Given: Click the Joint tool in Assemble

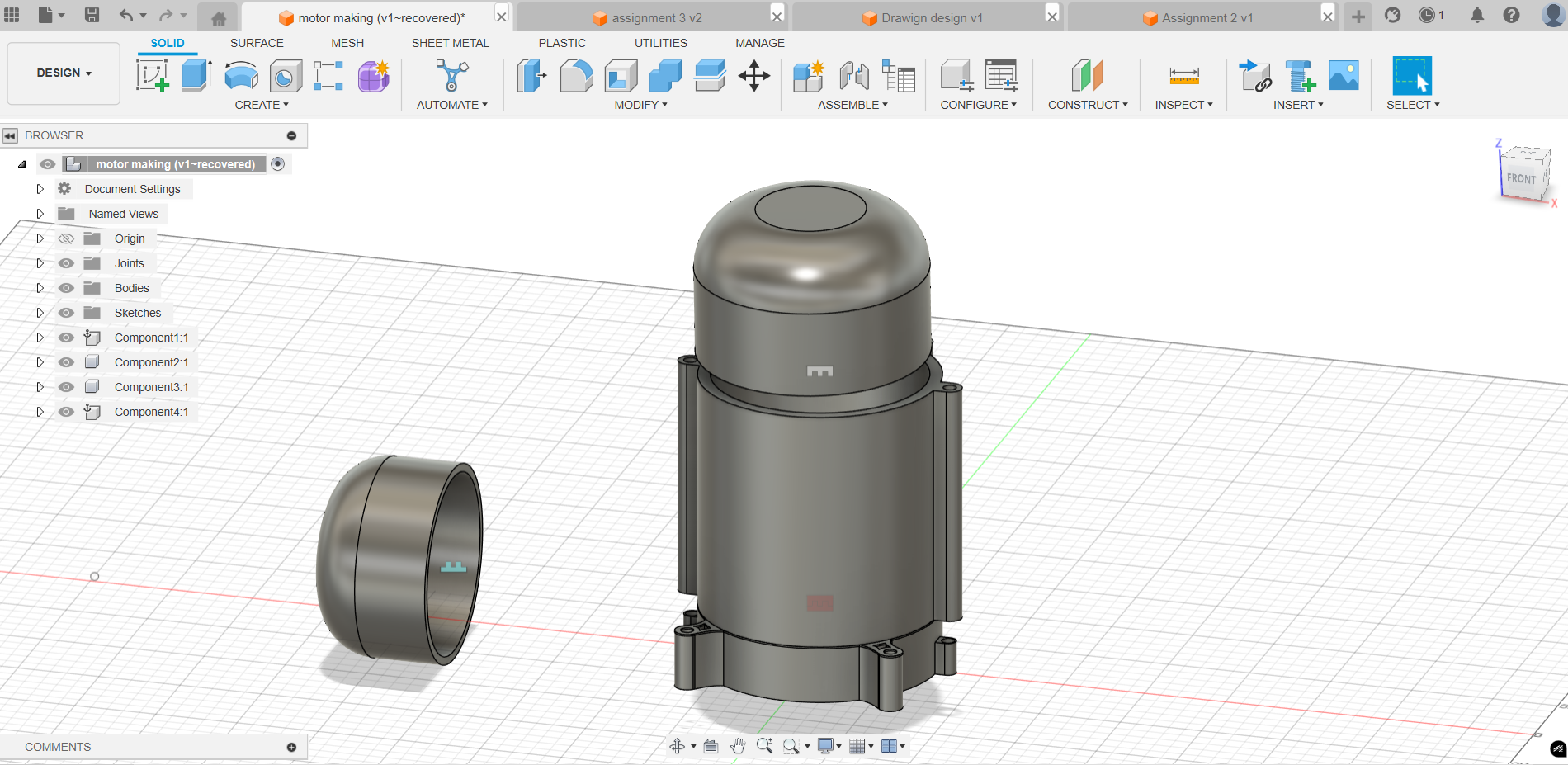Looking at the screenshot, I should (854, 75).
